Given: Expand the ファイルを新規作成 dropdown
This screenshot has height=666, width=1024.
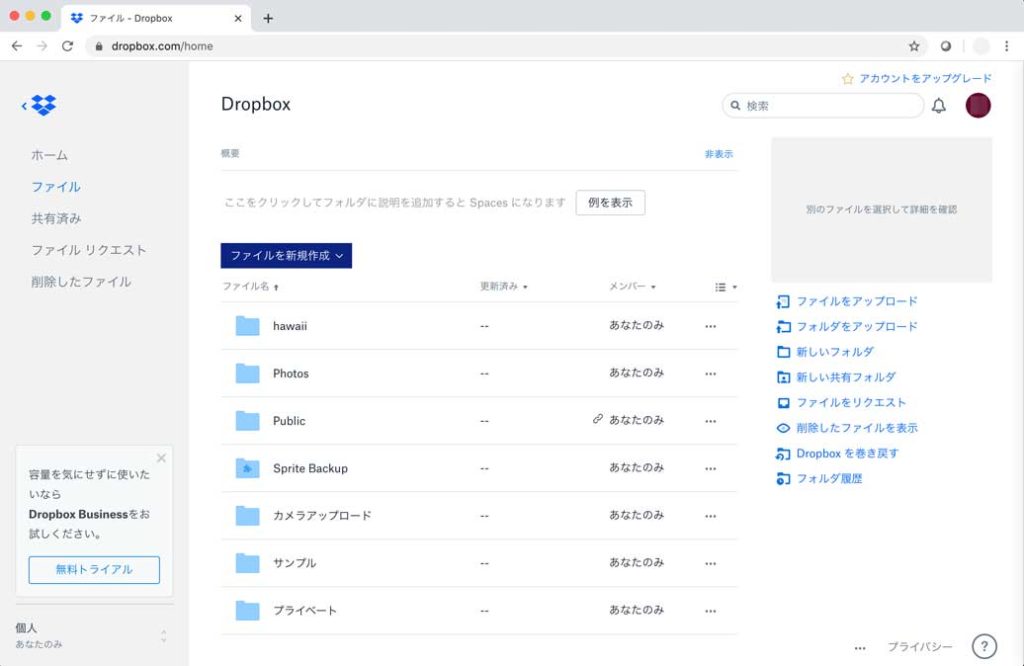Looking at the screenshot, I should [x=286, y=256].
